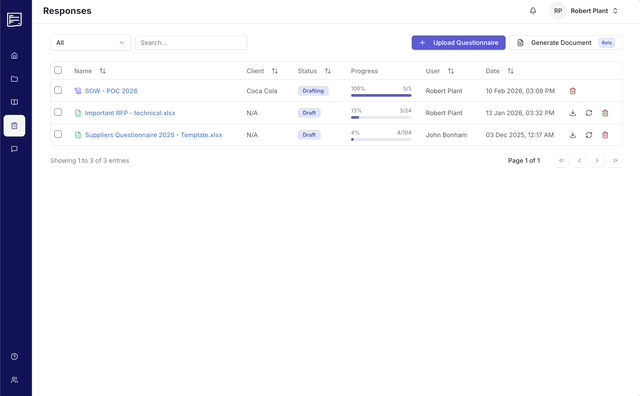This screenshot has width=640, height=396.
Task: Check the SOW - POC 2026 row checkbox
Action: point(58,90)
